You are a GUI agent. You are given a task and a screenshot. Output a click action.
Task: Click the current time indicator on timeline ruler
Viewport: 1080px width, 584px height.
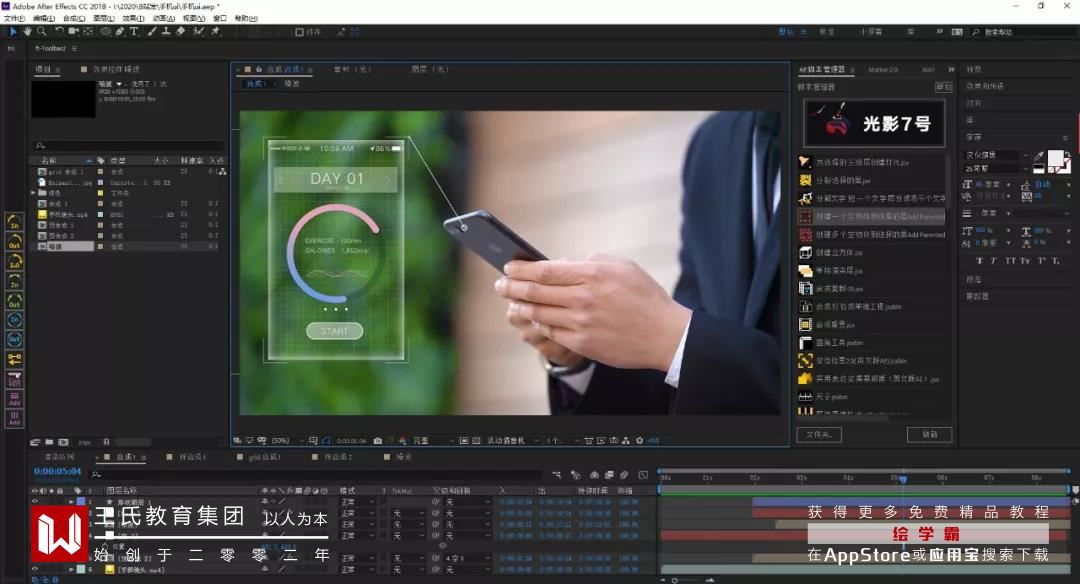click(903, 478)
